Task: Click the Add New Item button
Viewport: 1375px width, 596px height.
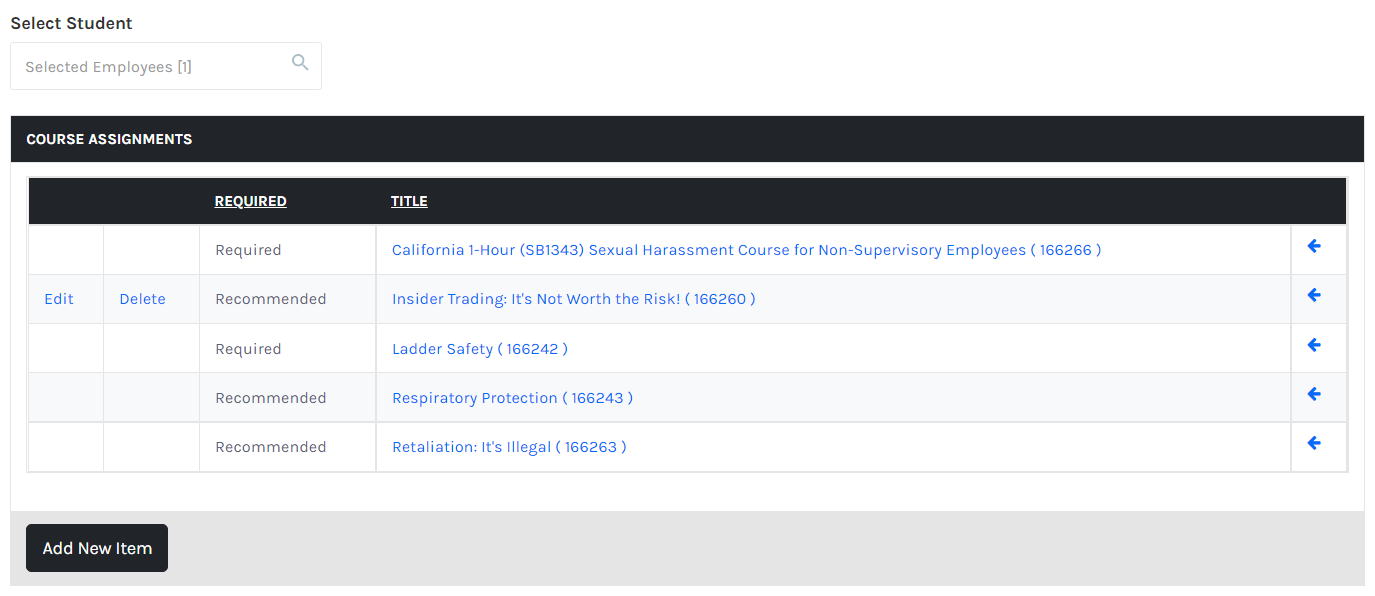Action: 97,548
